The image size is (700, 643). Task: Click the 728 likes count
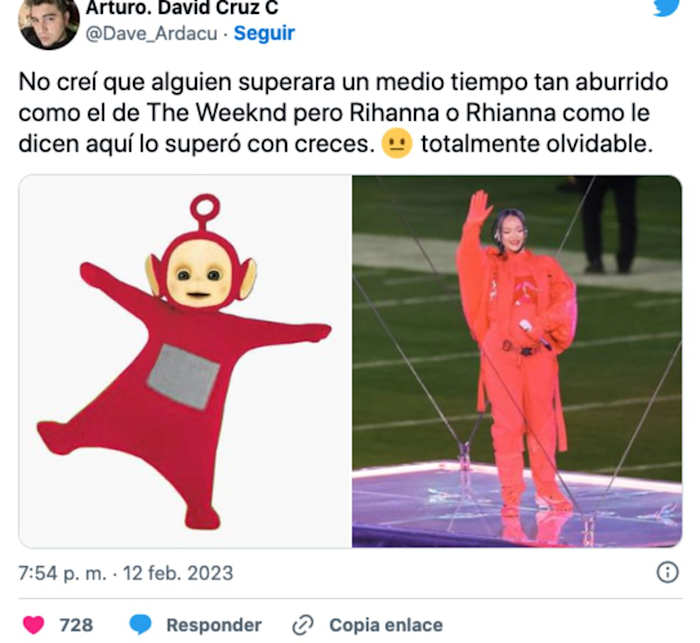76,625
